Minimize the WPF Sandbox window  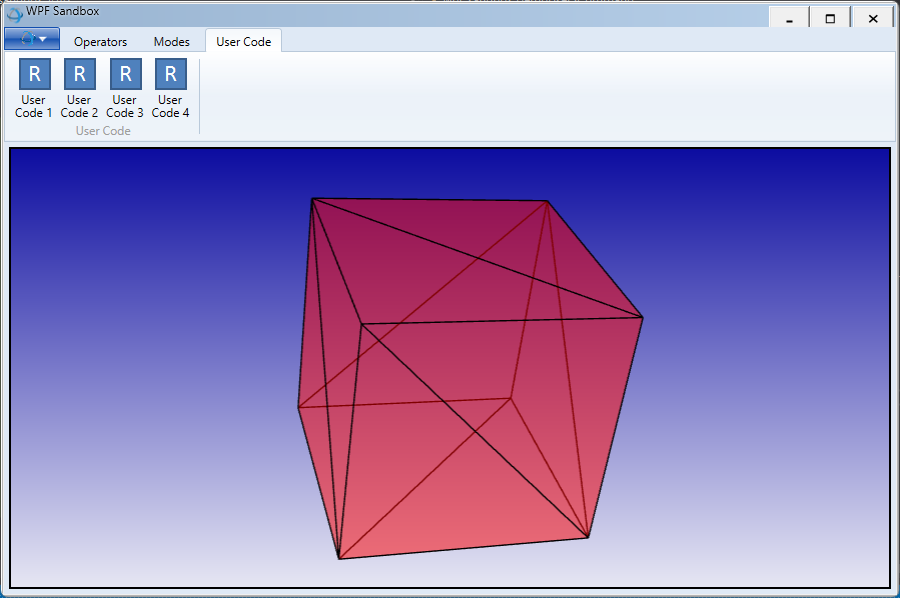[789, 18]
